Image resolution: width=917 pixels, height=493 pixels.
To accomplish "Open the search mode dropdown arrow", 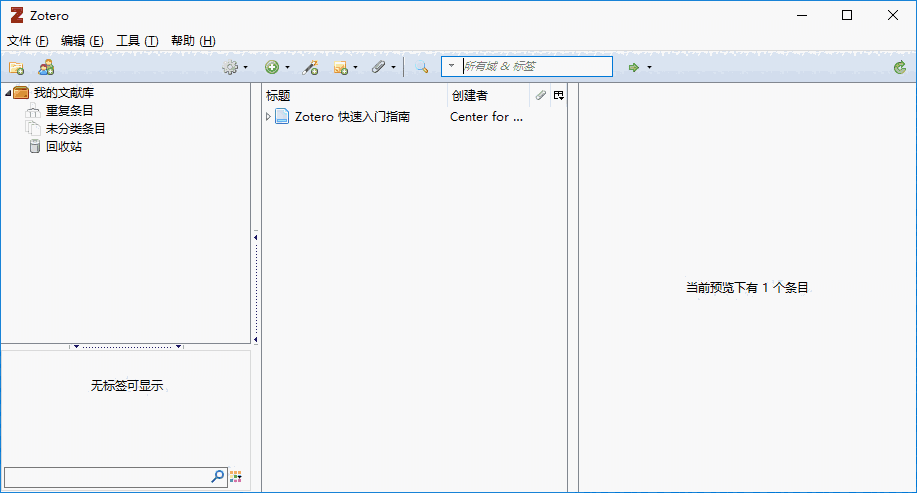I will [x=452, y=67].
